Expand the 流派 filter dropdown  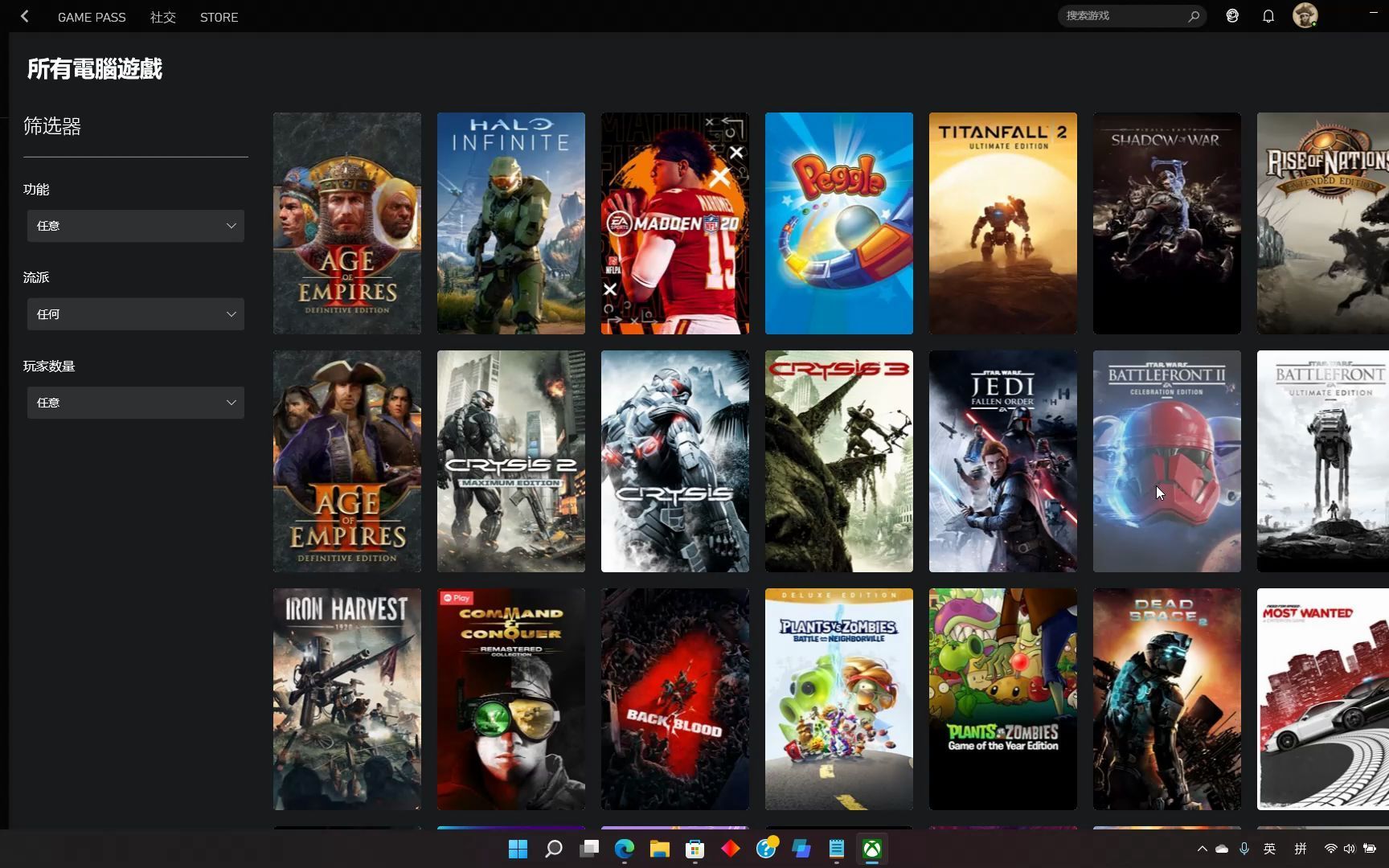click(x=135, y=314)
